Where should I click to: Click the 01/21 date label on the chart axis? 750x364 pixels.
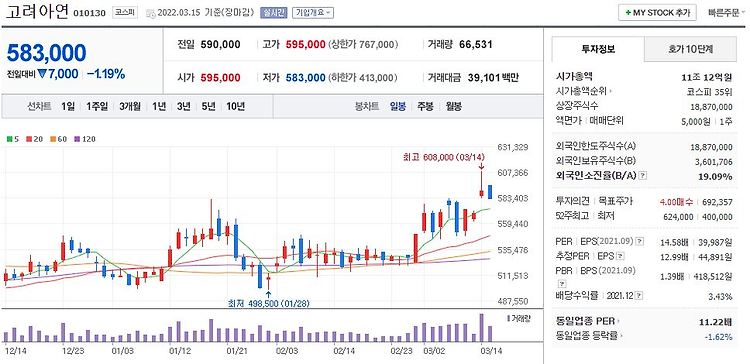point(237,351)
